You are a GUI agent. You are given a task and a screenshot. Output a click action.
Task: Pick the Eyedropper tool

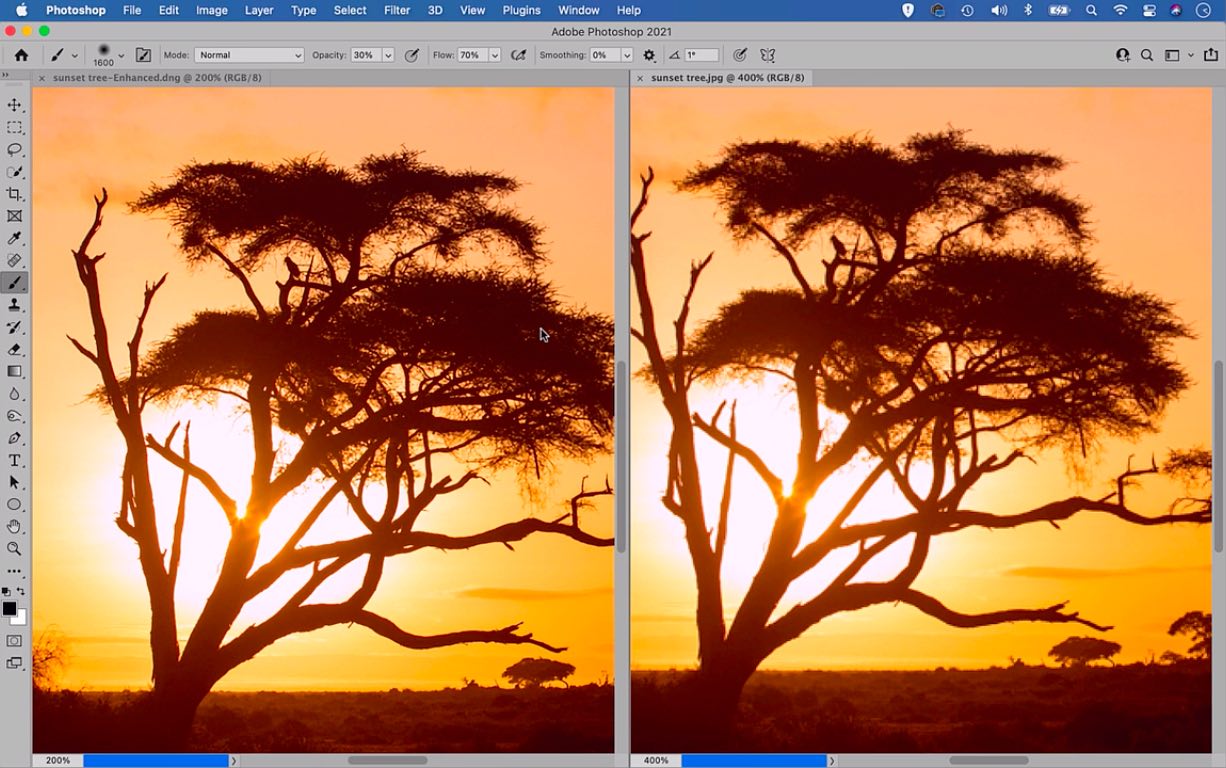click(x=14, y=238)
